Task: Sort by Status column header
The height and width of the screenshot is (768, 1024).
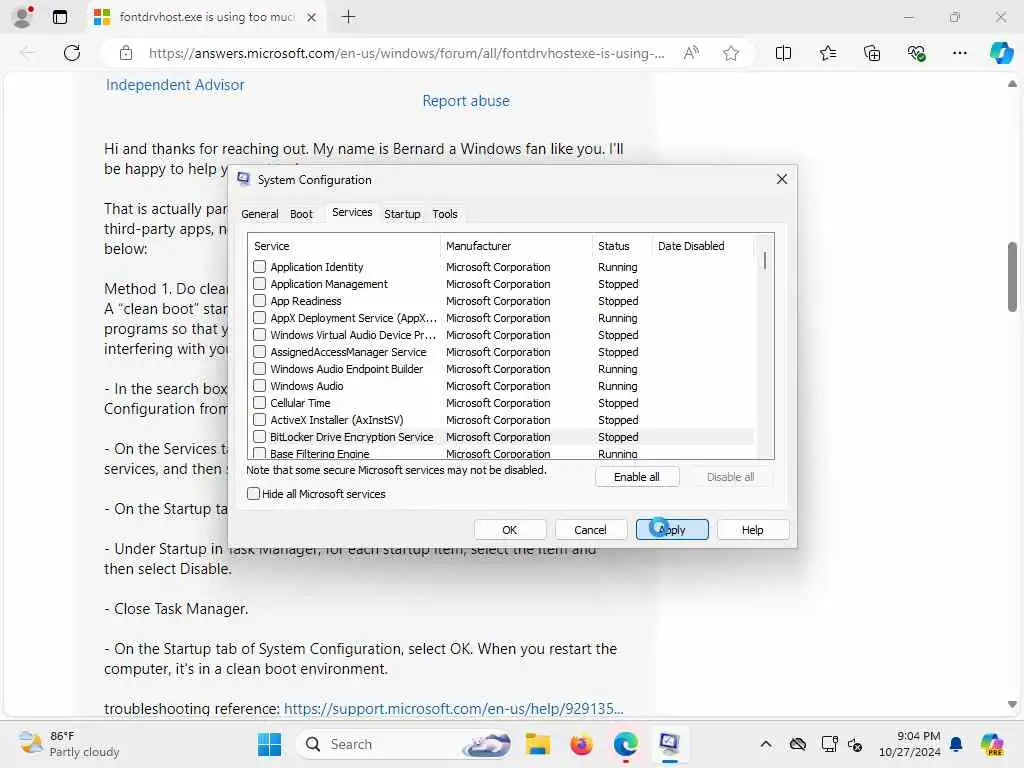Action: point(622,246)
